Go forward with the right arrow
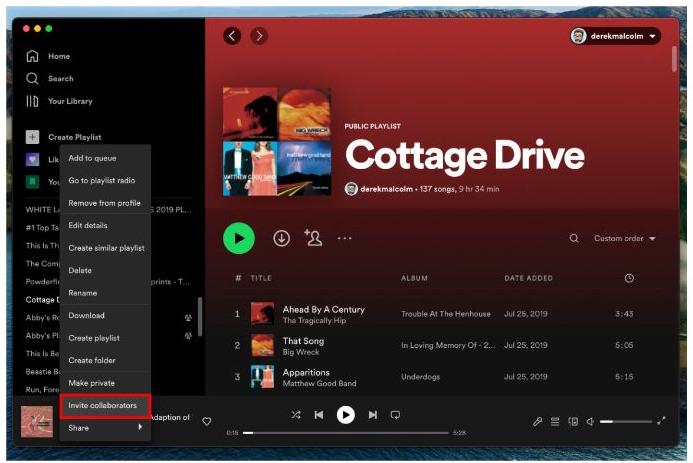 click(259, 36)
